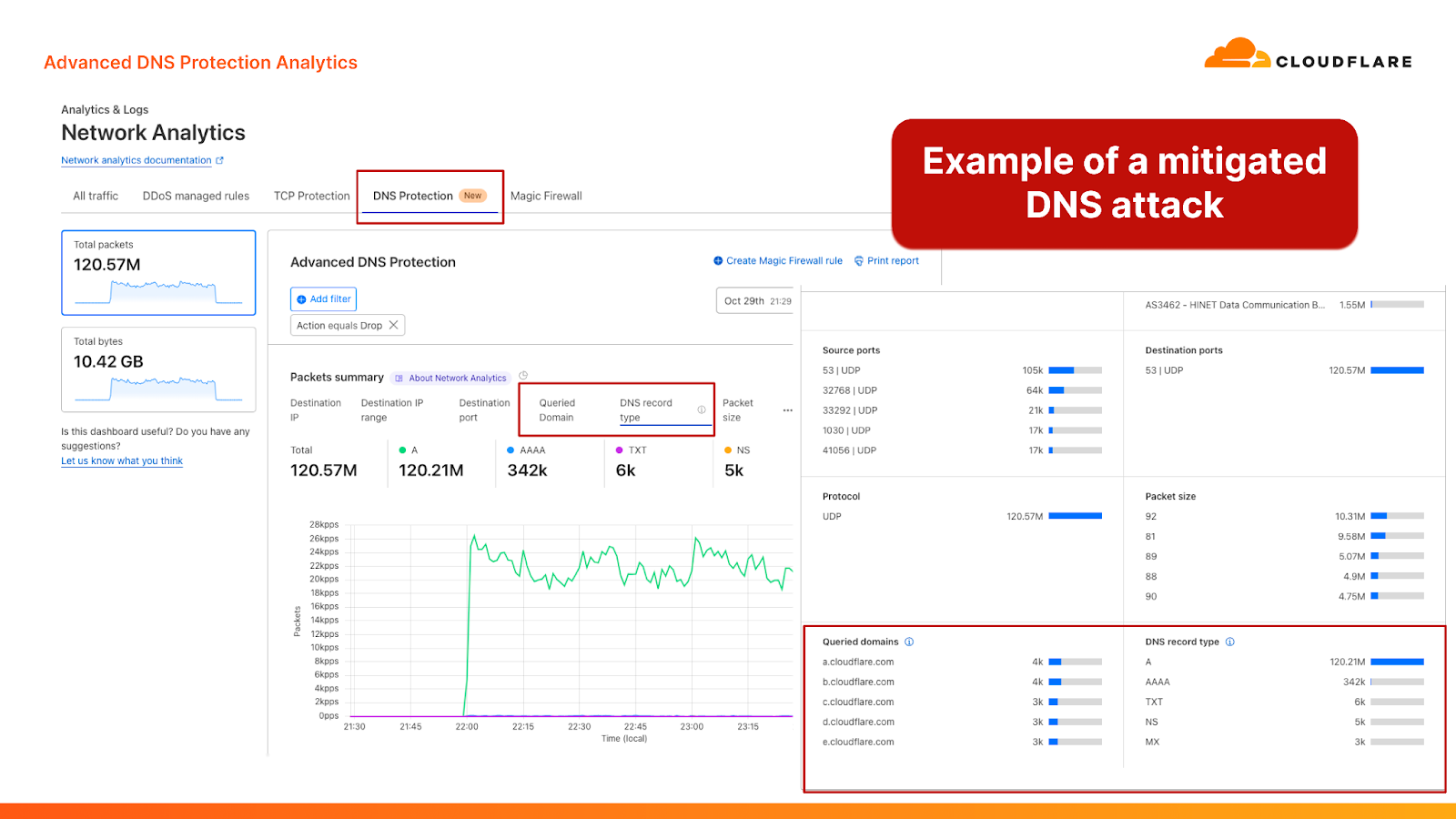Click the 41056 | UDP source port row

point(962,450)
